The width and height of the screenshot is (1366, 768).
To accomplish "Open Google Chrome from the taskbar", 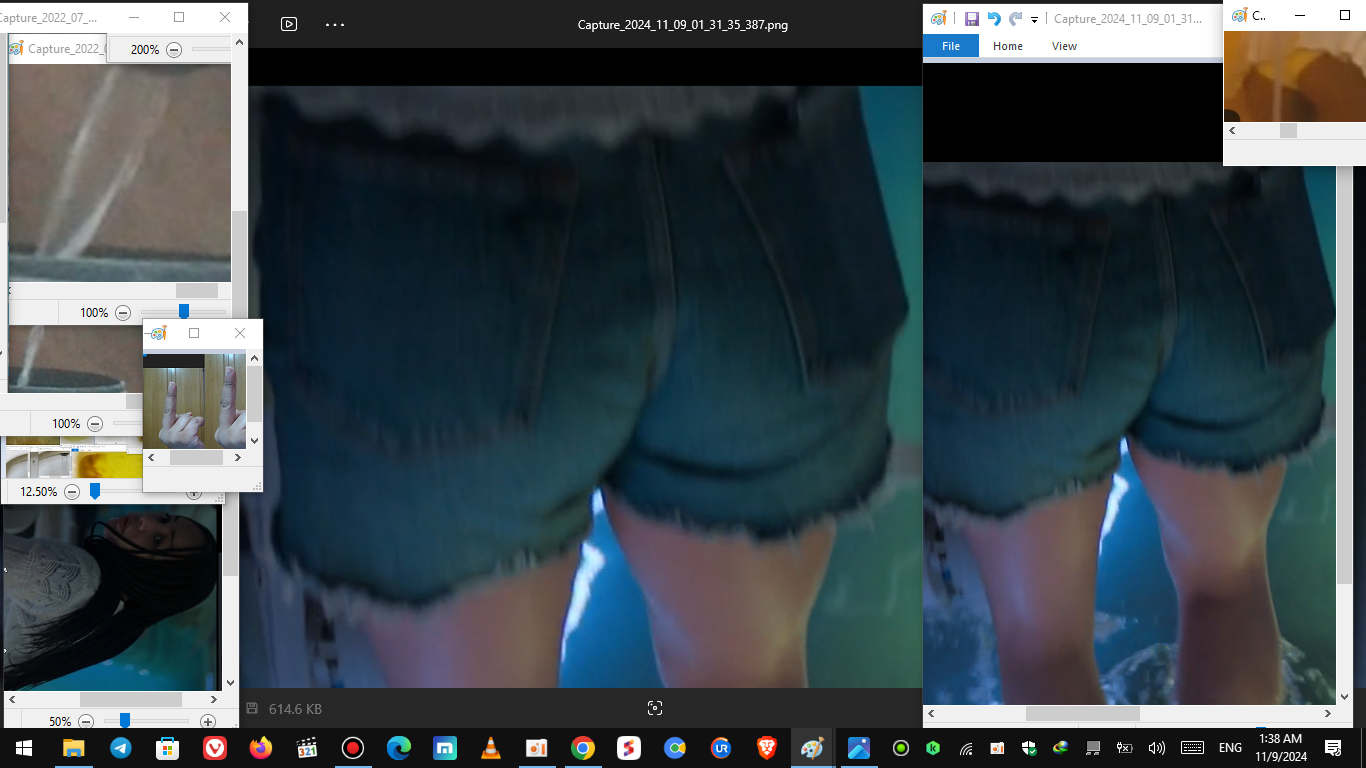I will 583,748.
